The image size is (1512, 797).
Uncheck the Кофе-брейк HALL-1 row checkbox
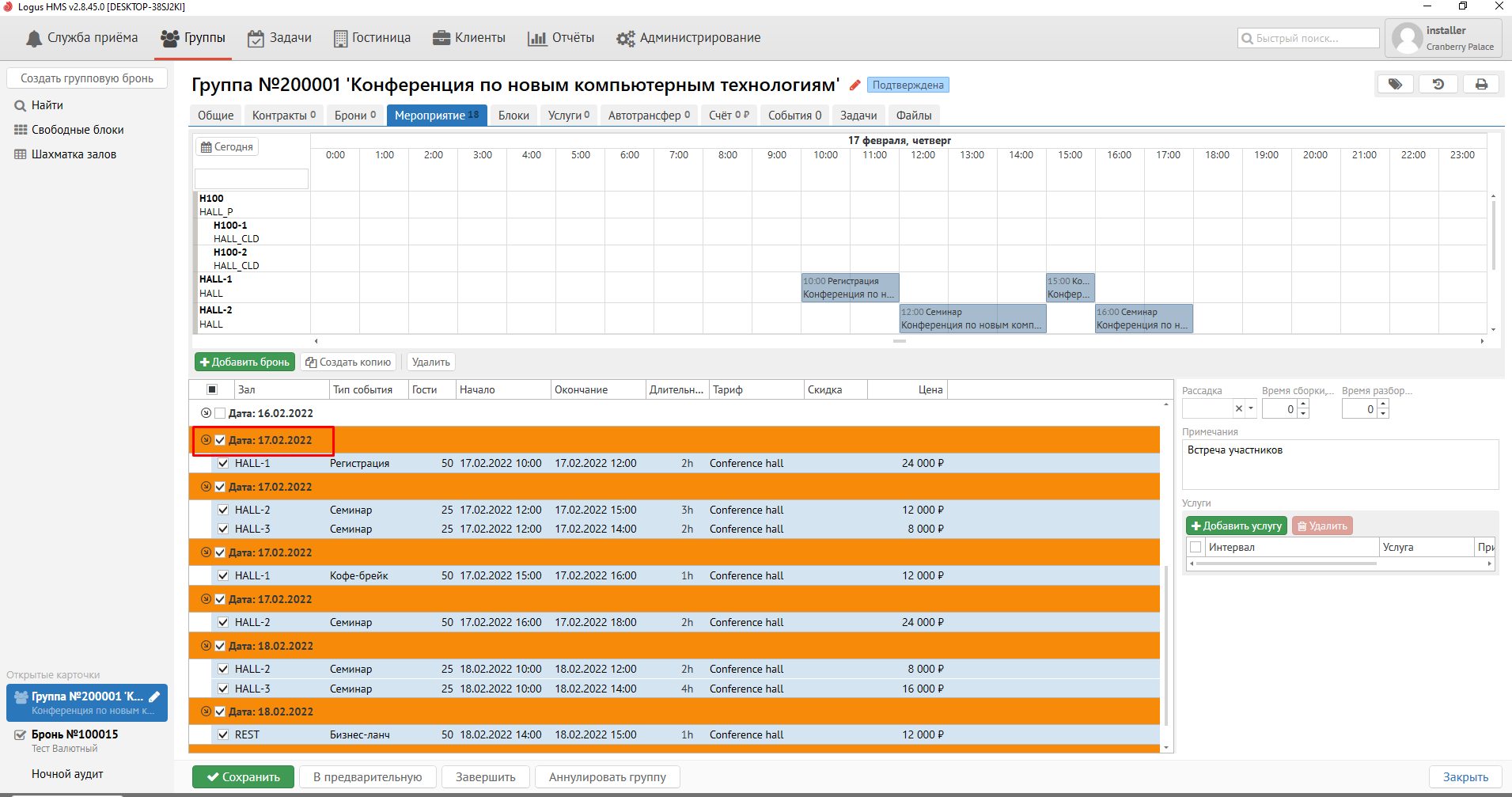point(223,575)
